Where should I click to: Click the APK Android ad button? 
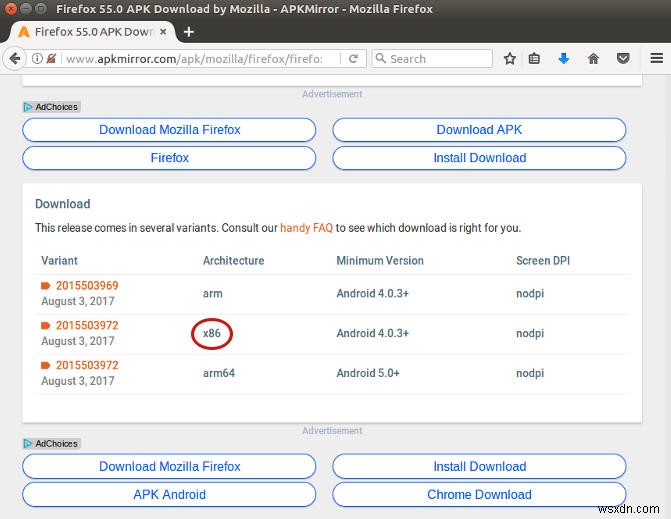[169, 495]
